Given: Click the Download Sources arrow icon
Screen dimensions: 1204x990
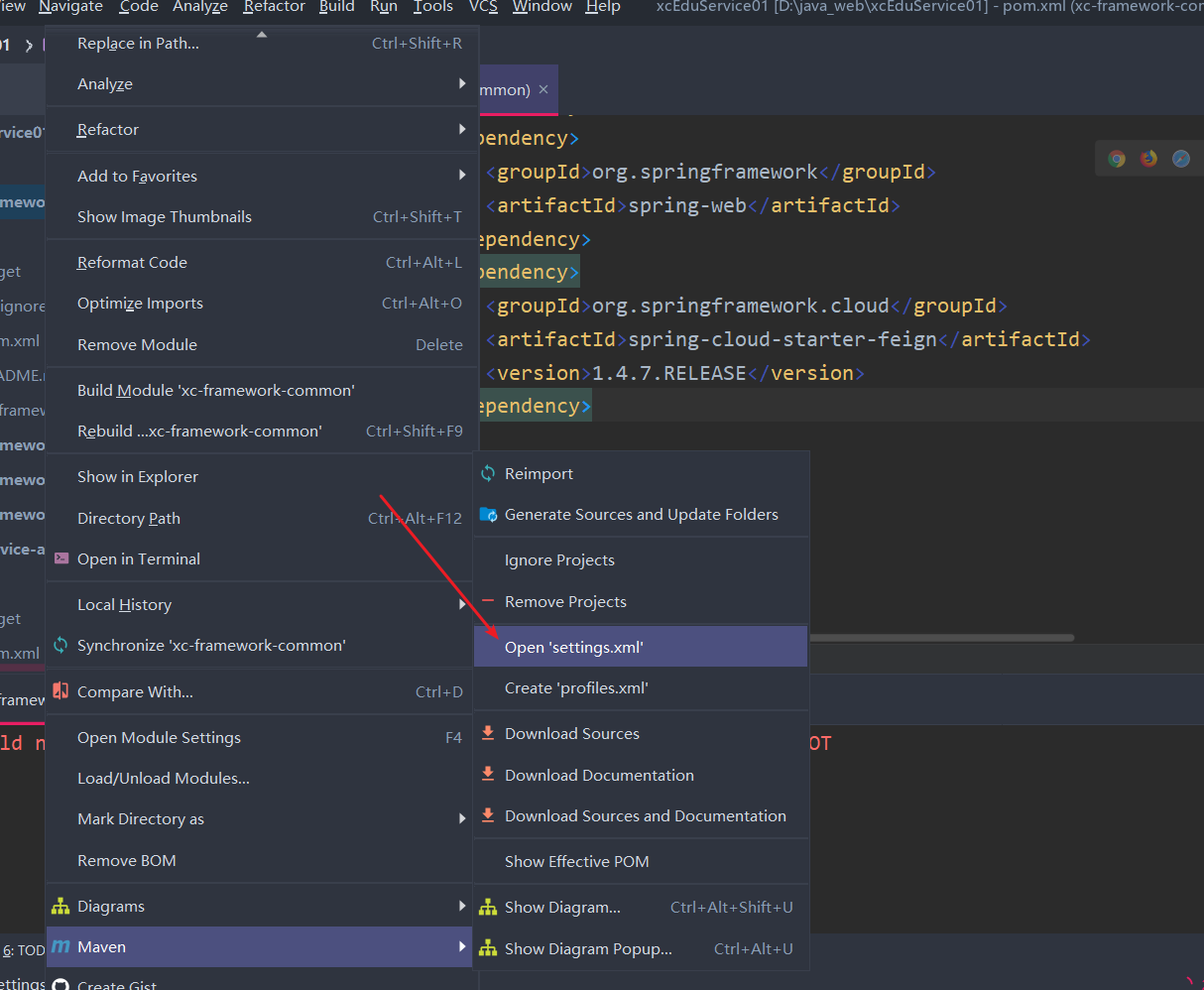Looking at the screenshot, I should click(x=488, y=733).
